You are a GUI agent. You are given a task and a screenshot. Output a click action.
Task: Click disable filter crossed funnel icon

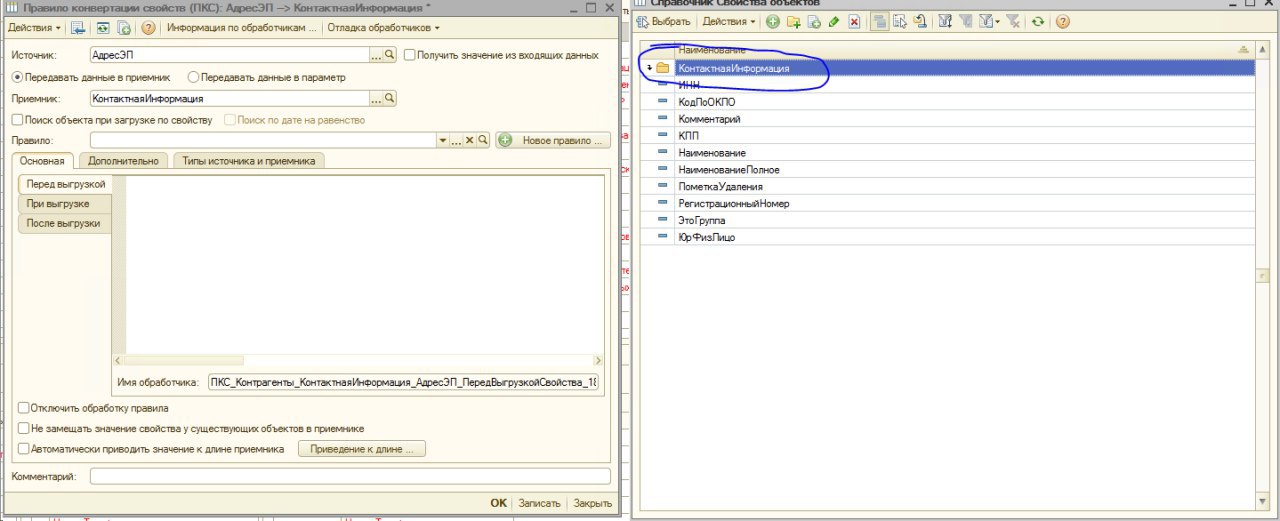[1014, 21]
